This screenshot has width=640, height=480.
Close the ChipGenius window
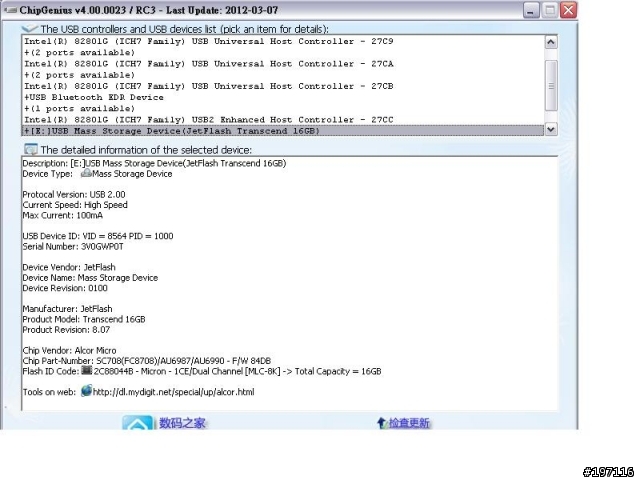click(x=569, y=10)
